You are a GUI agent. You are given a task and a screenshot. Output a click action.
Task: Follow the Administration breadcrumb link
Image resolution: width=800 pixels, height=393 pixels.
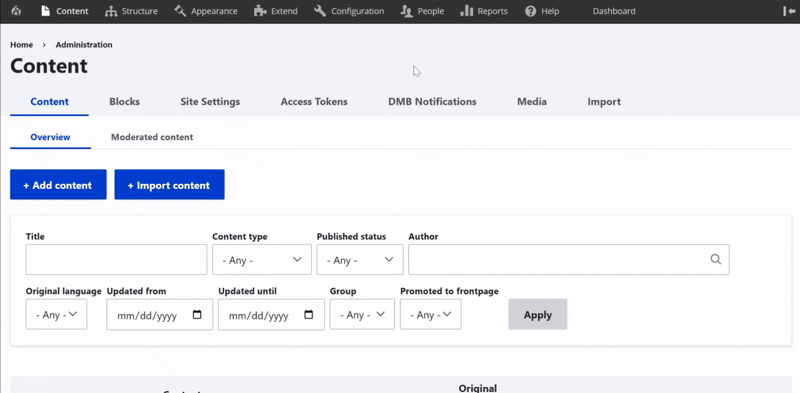pos(84,45)
